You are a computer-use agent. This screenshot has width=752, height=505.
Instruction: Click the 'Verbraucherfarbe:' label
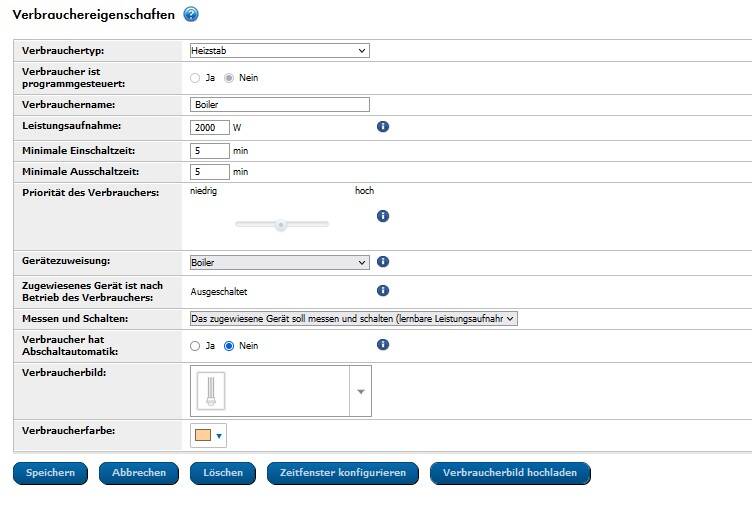pos(69,431)
